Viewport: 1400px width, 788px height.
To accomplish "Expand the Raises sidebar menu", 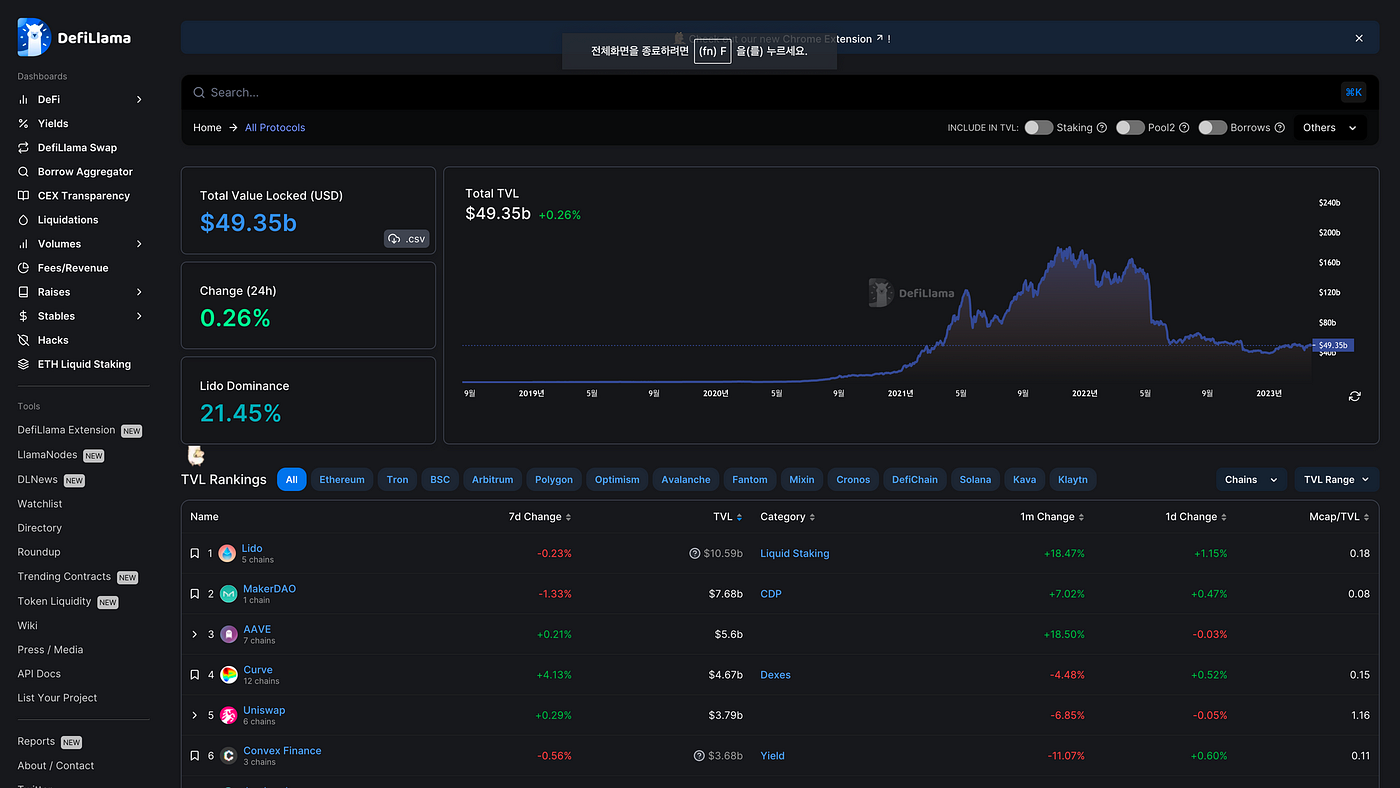I will click(139, 292).
